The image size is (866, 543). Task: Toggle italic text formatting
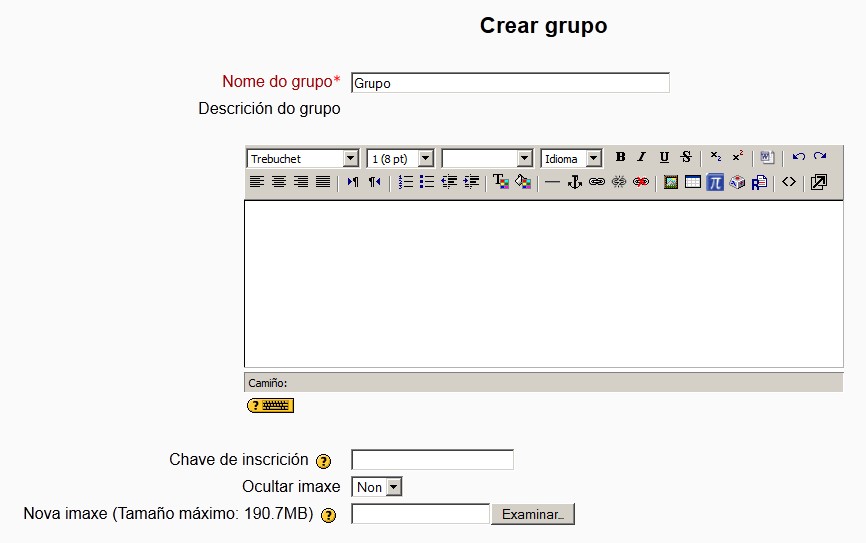coord(641,158)
